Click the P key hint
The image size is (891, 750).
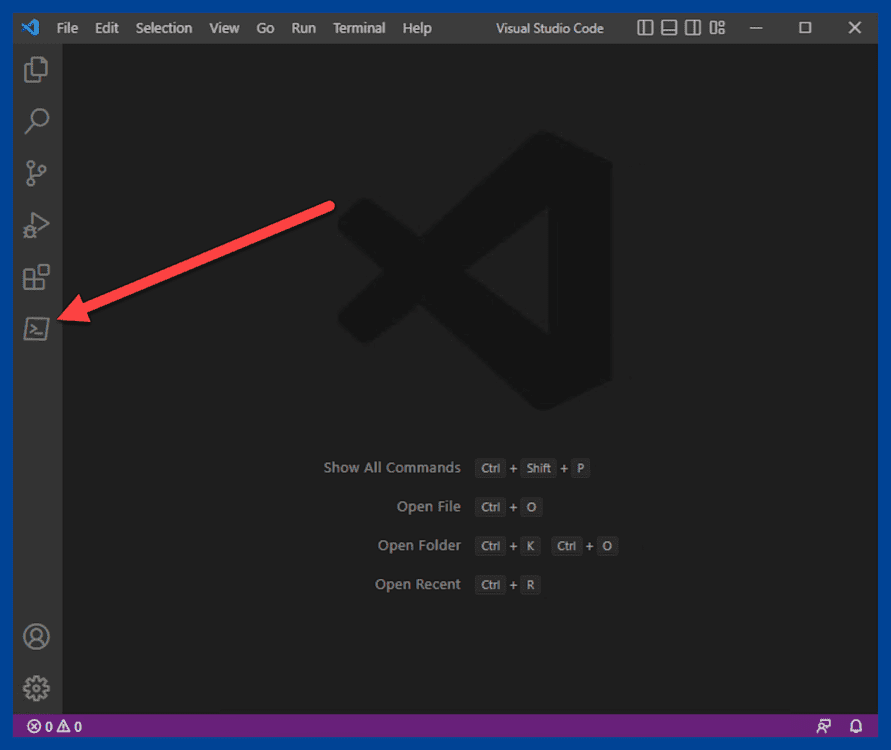coord(580,468)
